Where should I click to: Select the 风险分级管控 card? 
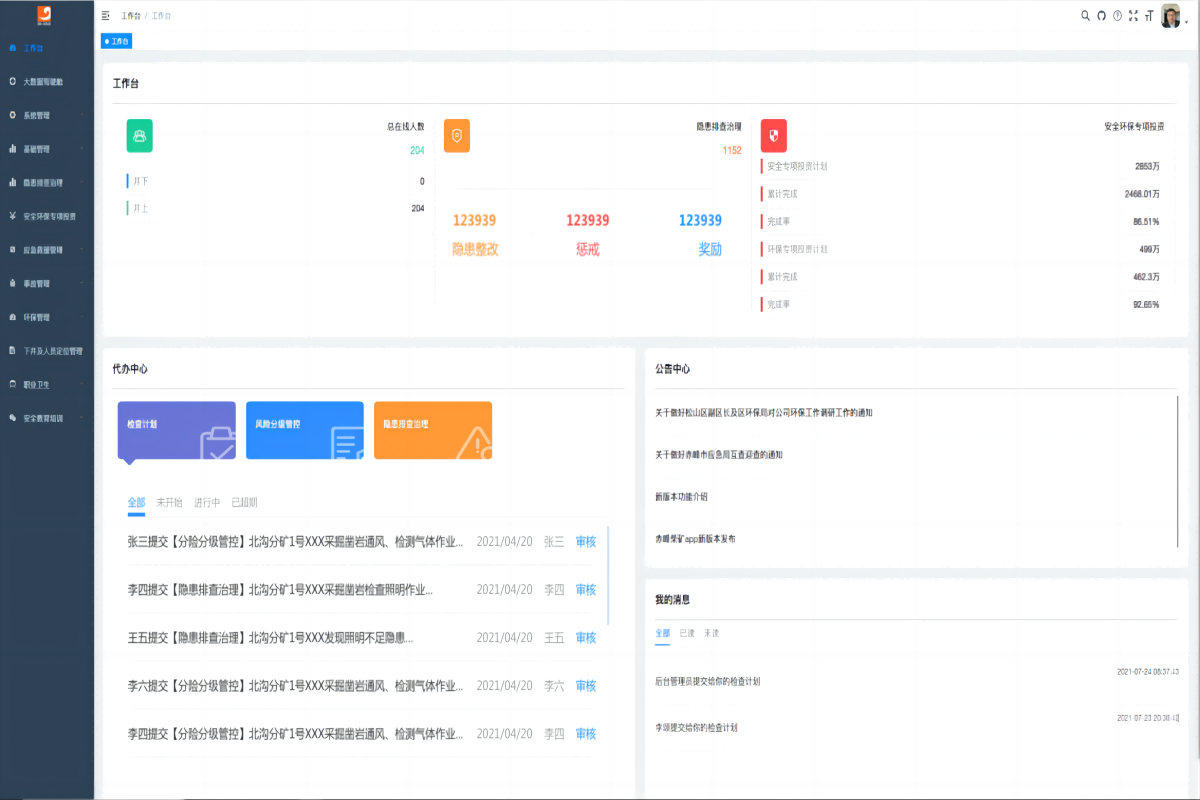click(x=304, y=430)
